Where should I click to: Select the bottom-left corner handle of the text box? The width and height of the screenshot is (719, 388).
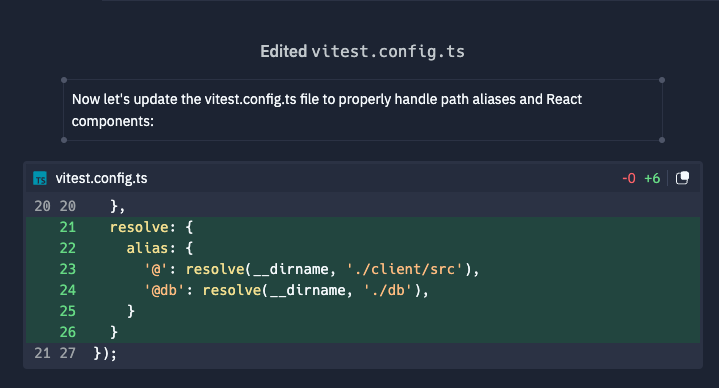(64, 140)
